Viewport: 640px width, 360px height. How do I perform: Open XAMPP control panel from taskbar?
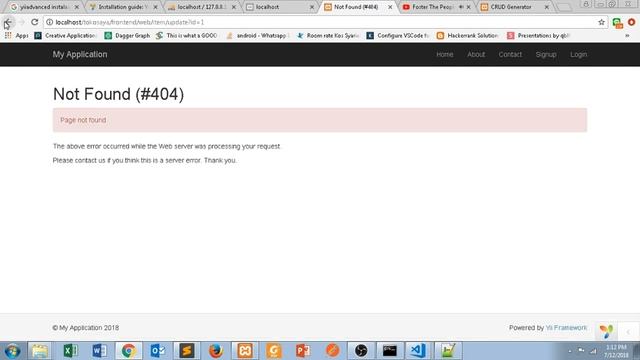(245, 351)
